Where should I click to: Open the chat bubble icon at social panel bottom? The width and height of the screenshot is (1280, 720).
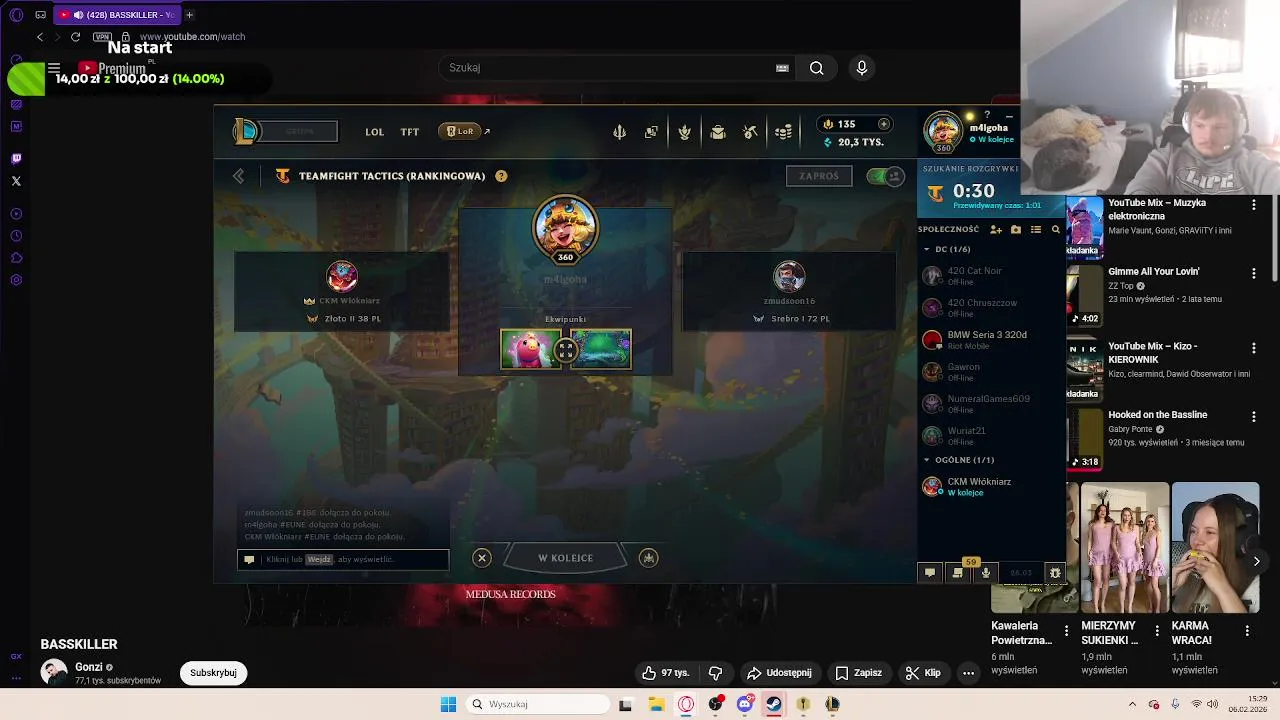pos(930,573)
